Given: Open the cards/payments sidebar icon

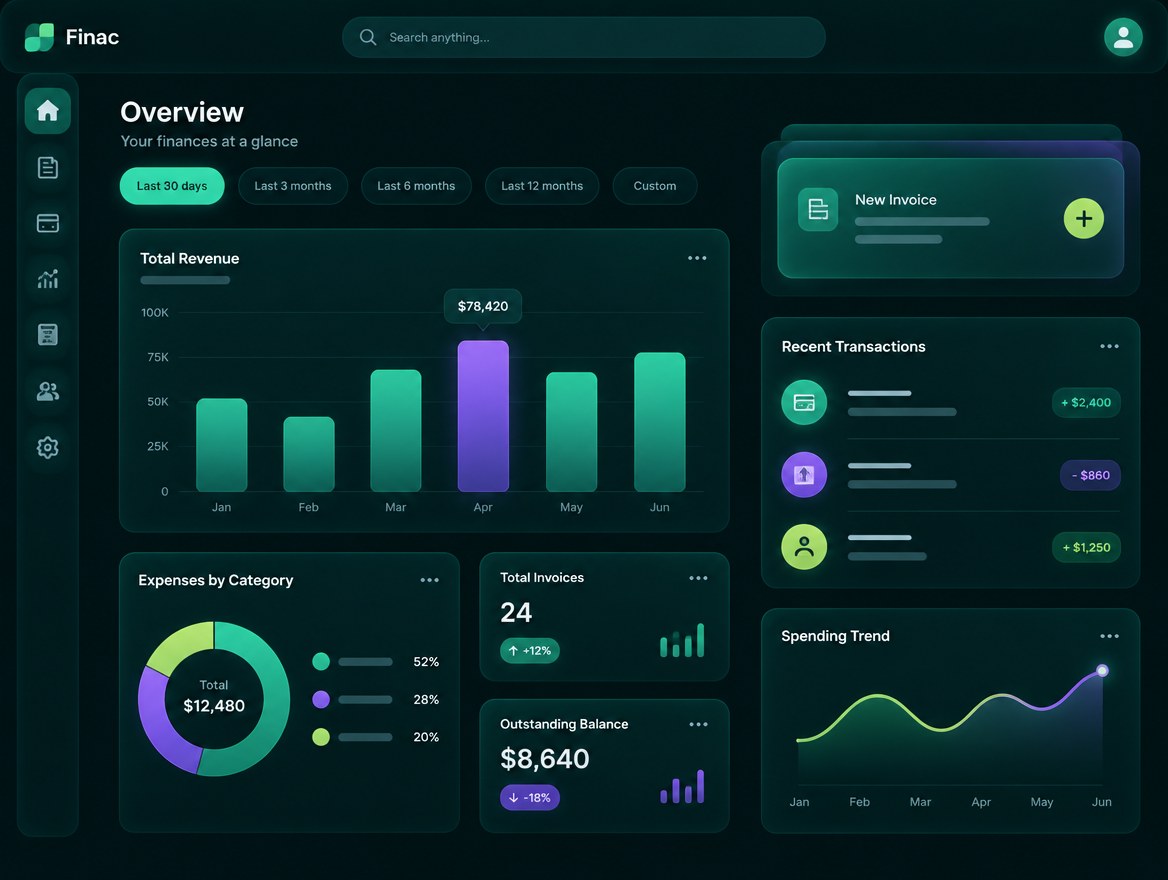Looking at the screenshot, I should tap(48, 223).
